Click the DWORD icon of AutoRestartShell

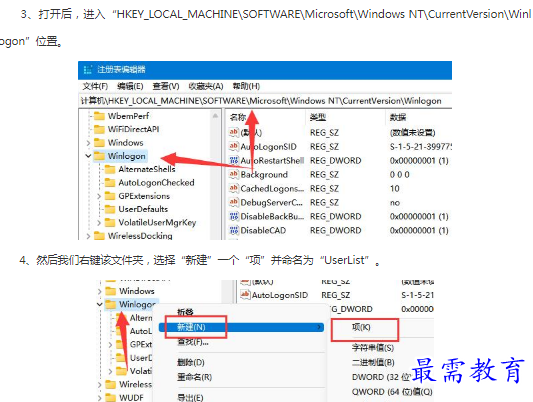click(234, 160)
